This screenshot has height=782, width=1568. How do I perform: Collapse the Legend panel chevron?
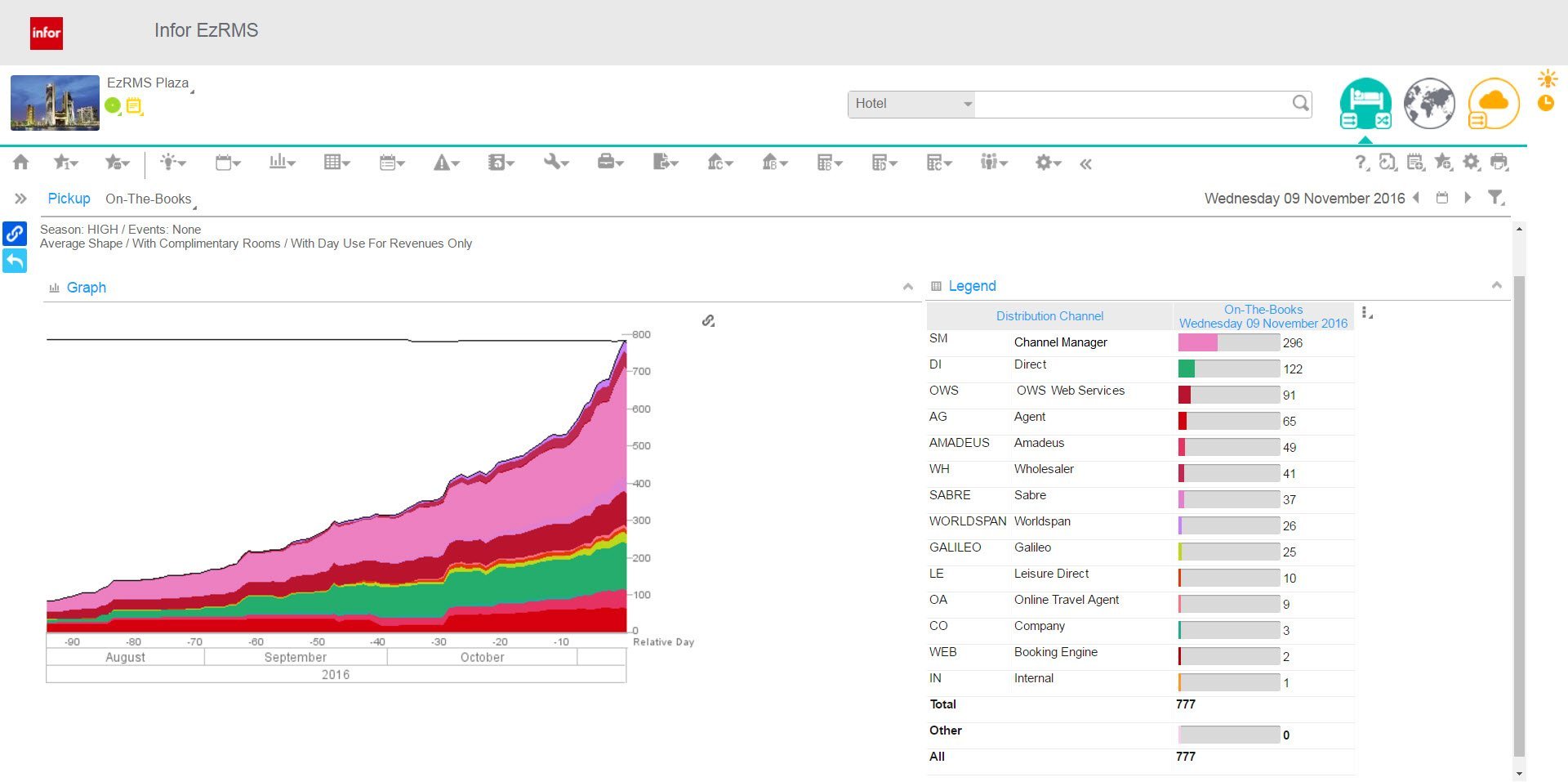[1496, 285]
